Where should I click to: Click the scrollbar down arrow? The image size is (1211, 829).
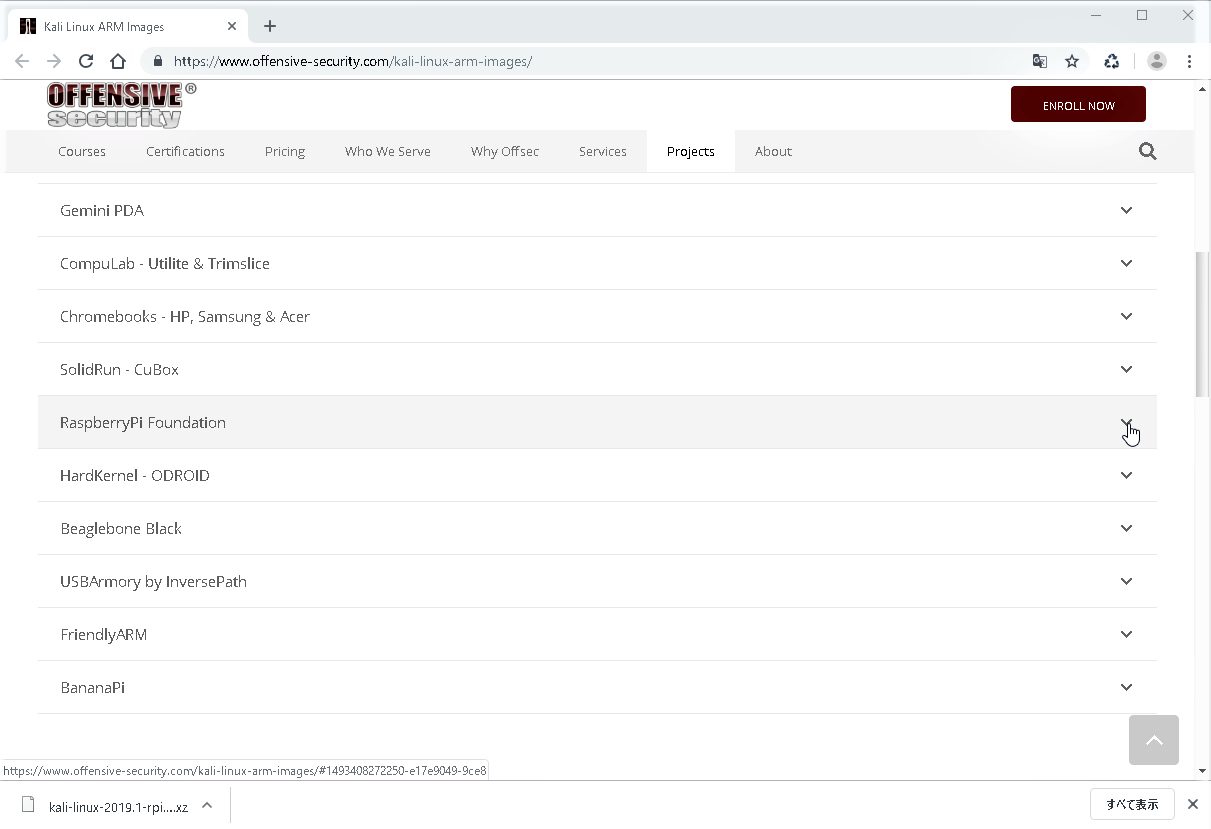[1202, 771]
